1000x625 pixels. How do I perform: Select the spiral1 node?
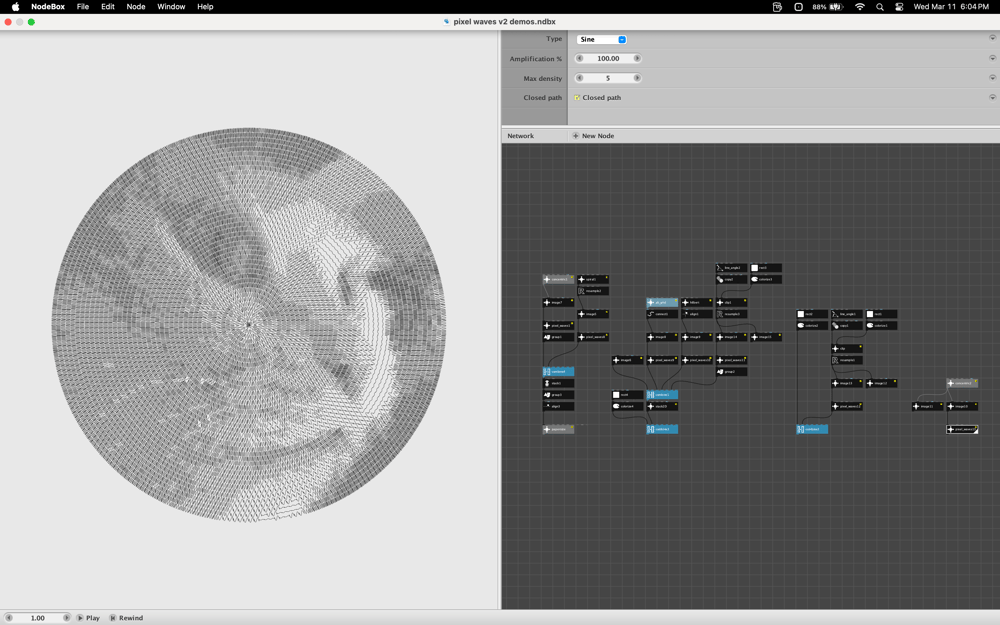click(x=592, y=279)
